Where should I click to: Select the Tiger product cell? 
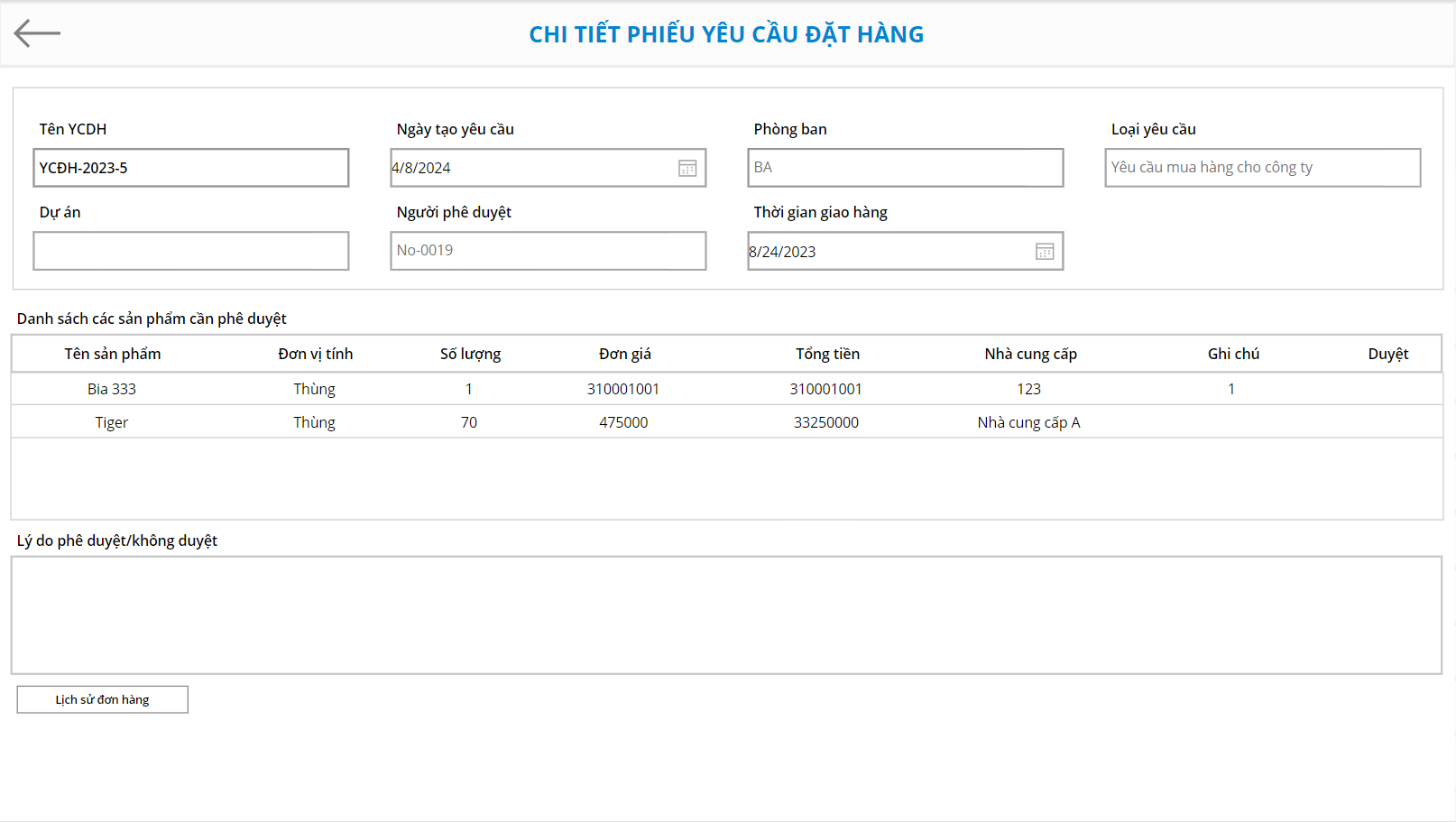click(112, 422)
